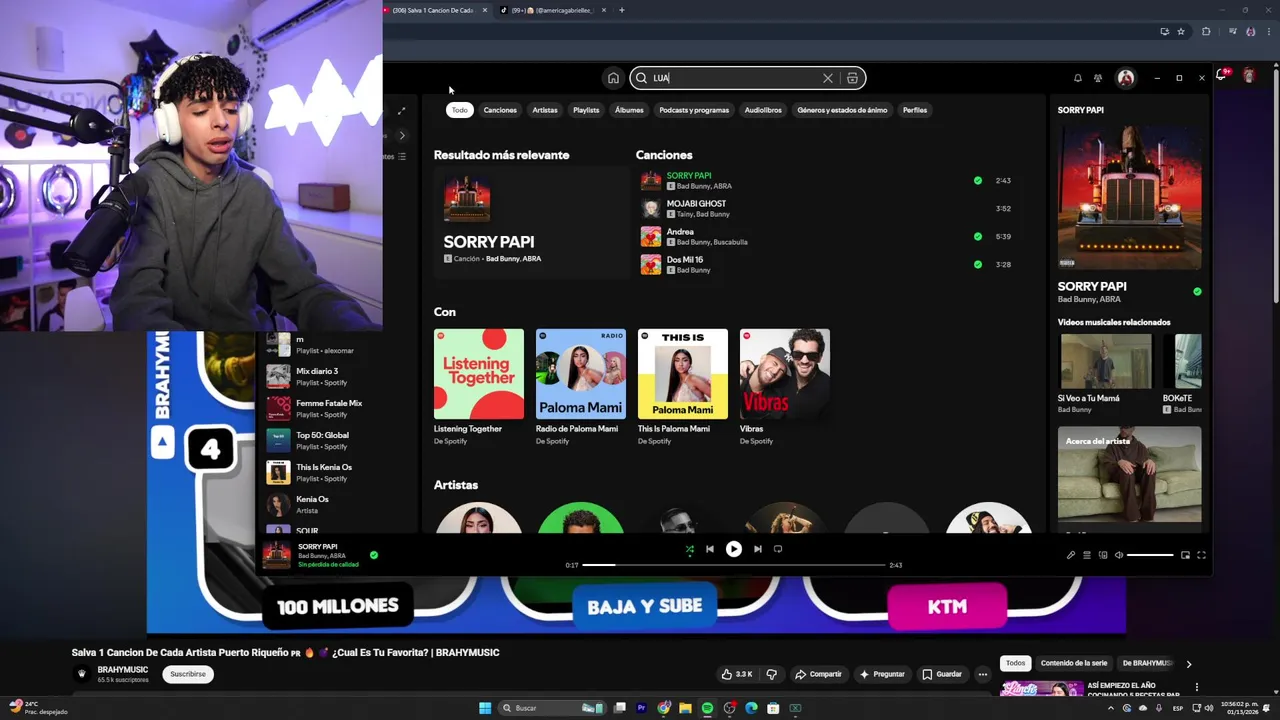Clear the Spotify search field with X
1280x720 pixels.
pyautogui.click(x=828, y=78)
